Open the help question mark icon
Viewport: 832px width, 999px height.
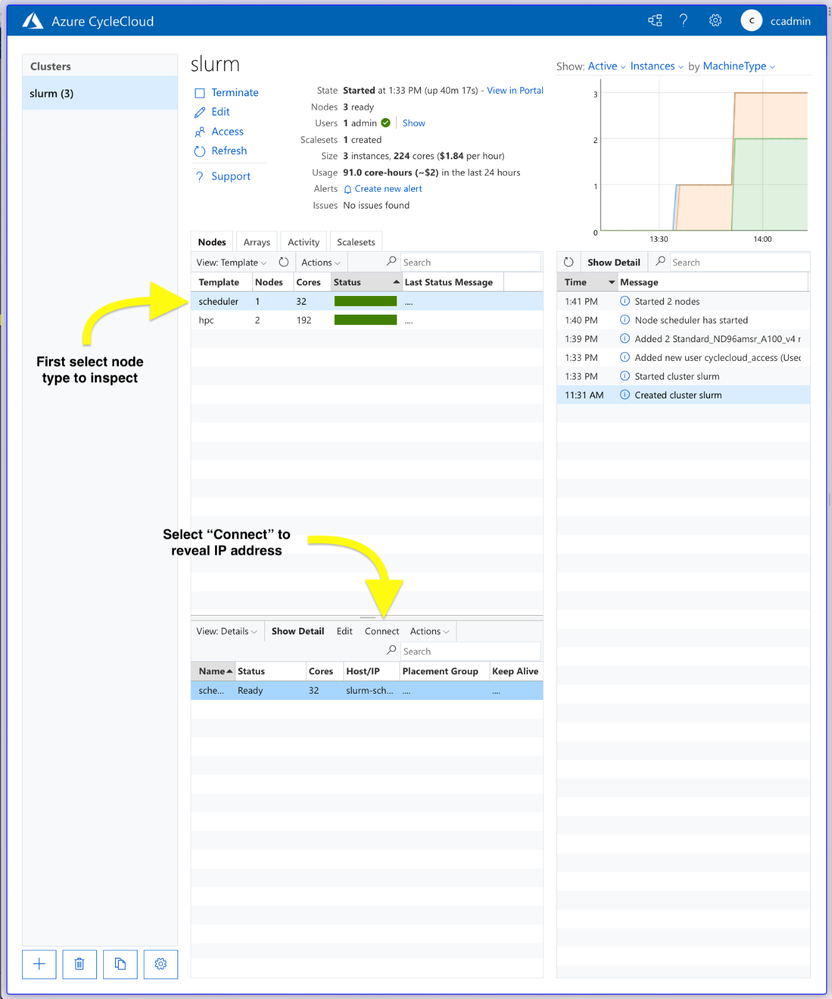tap(684, 20)
